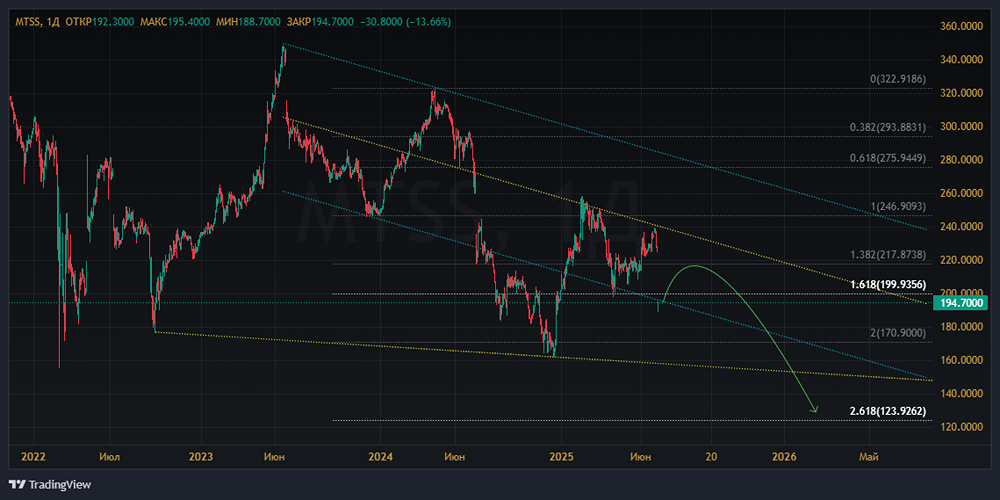Click the green projection arrowhead
This screenshot has height=500, width=1000.
coord(815,409)
